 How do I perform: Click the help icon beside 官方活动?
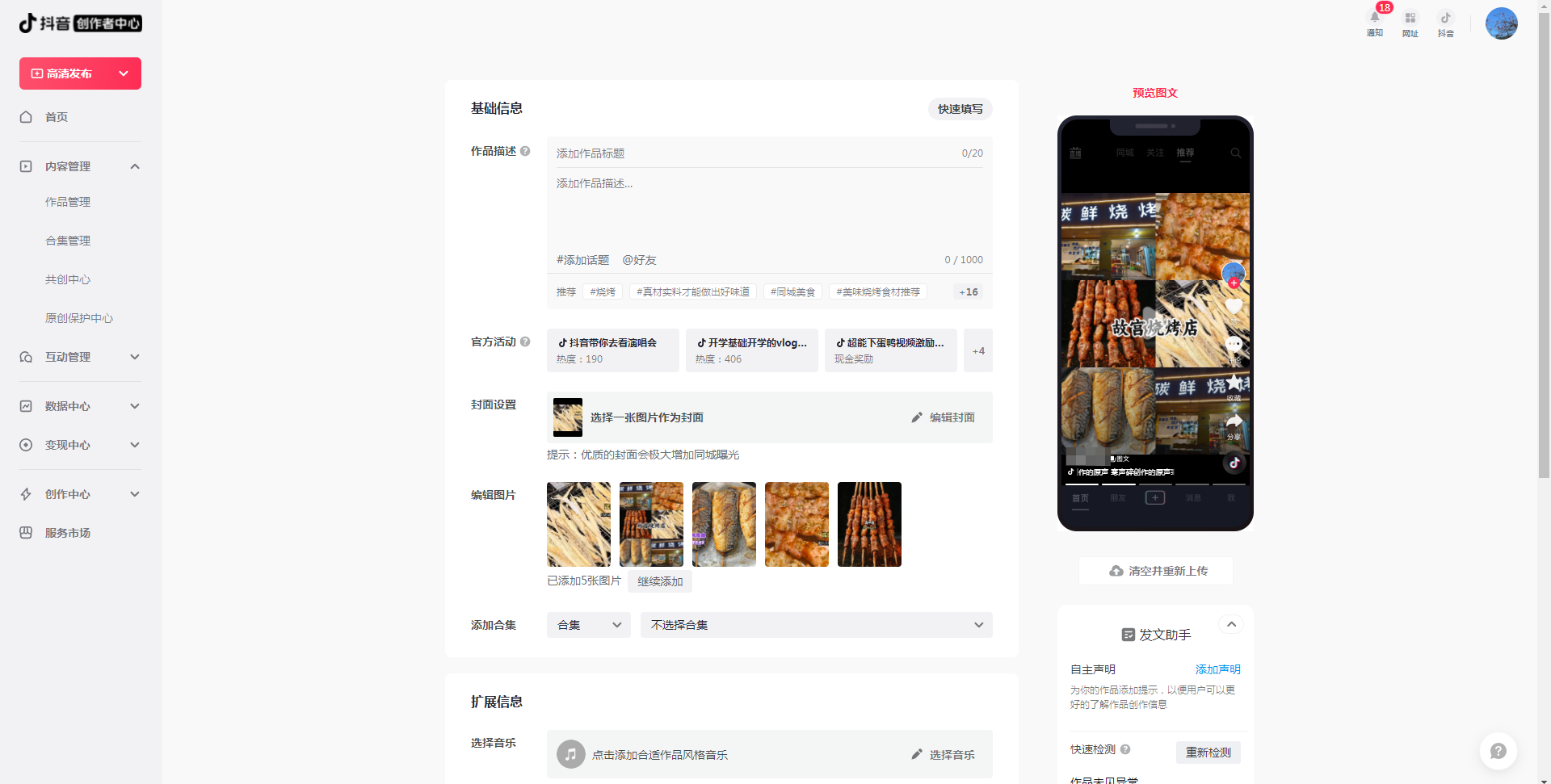tap(525, 342)
